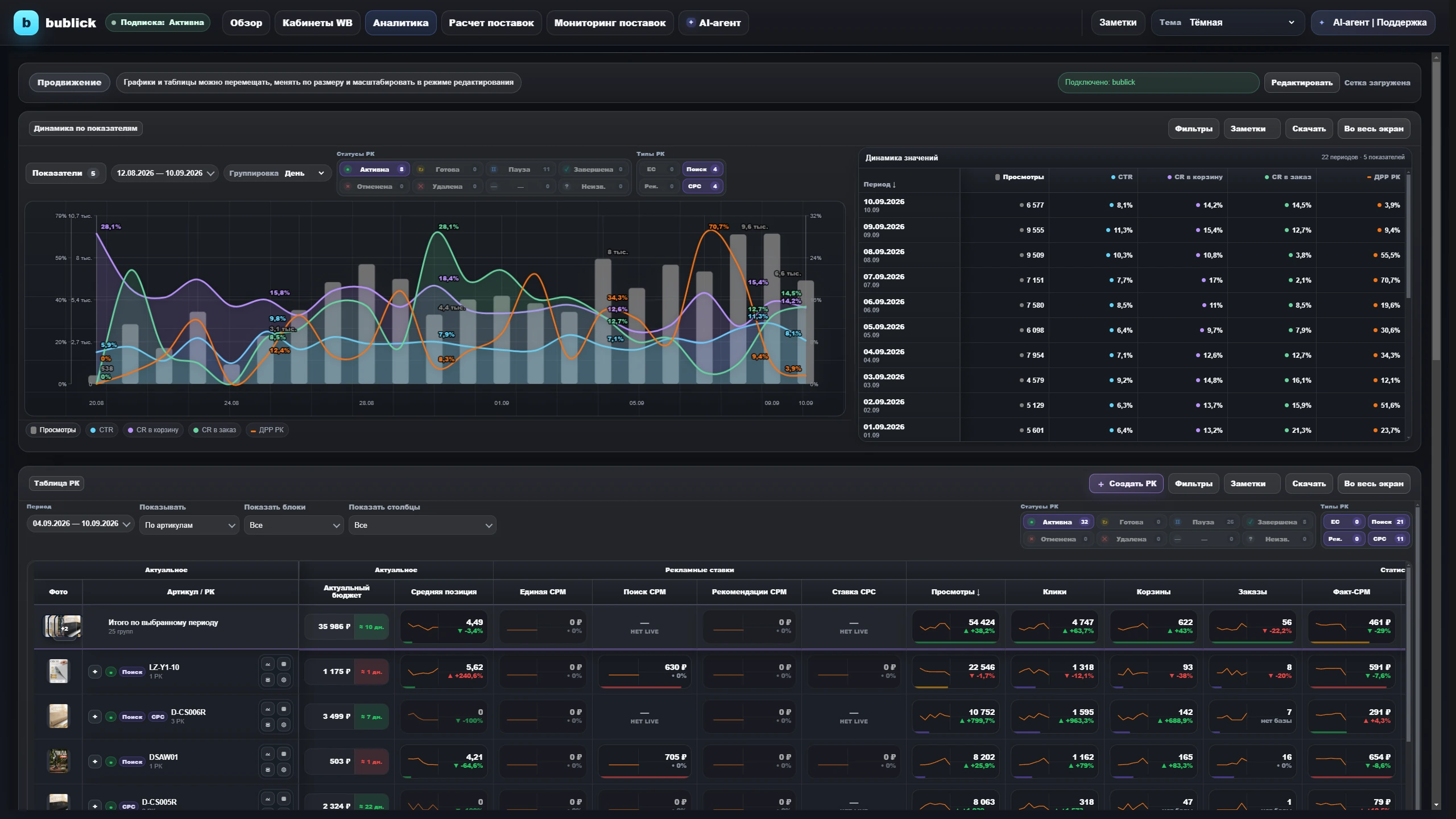Click the Поиск badge of D-CS006R
Viewport: 1456px width, 819px height.
pos(132,717)
